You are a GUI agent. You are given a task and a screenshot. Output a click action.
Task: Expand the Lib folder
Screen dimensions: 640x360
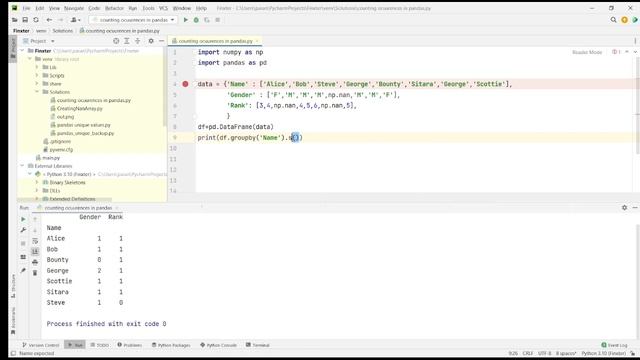[x=37, y=67]
